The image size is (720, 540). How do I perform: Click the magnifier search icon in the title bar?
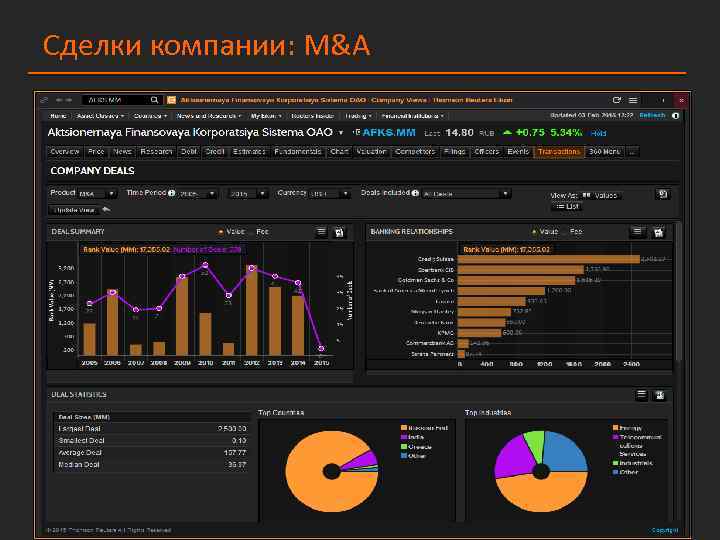click(x=154, y=100)
